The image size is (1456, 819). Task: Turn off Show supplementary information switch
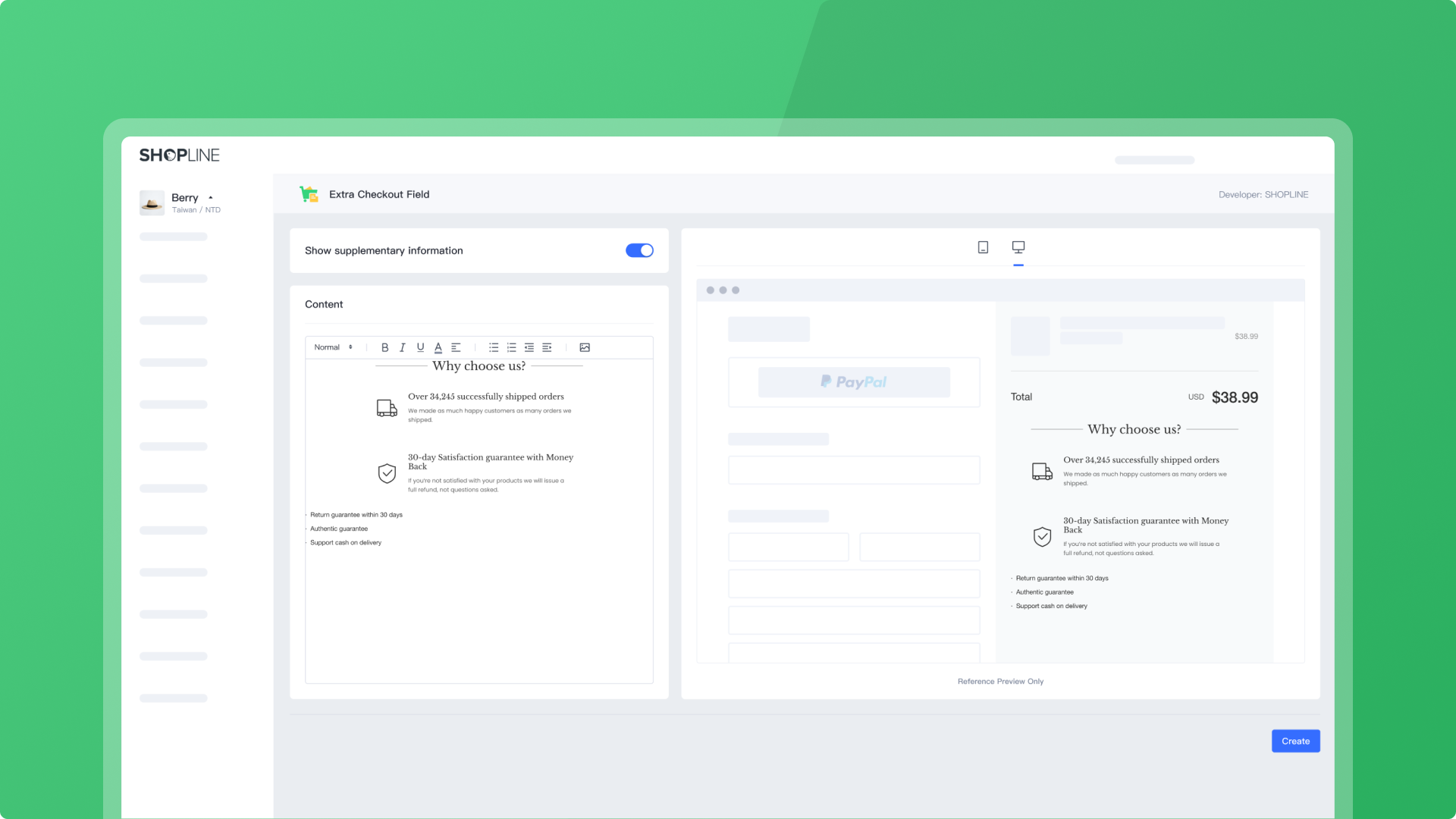(639, 250)
